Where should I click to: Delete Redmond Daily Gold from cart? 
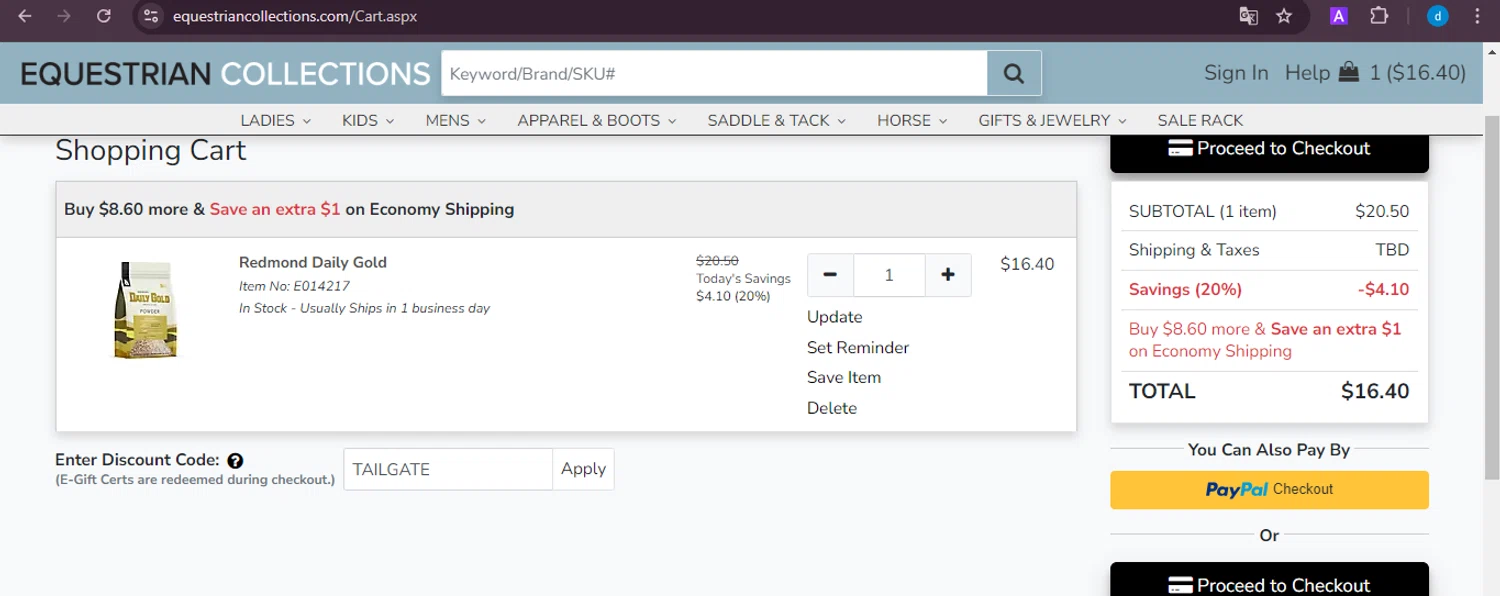pos(832,408)
